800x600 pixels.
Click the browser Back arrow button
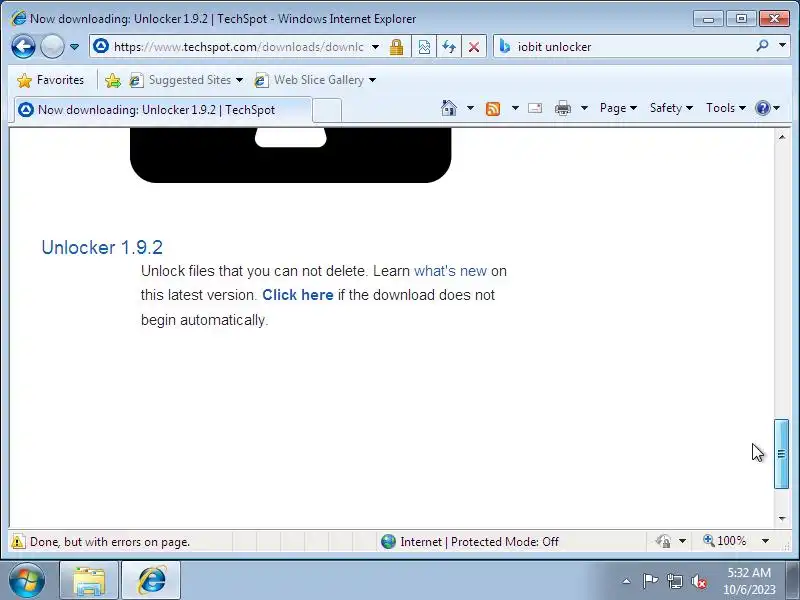(23, 46)
